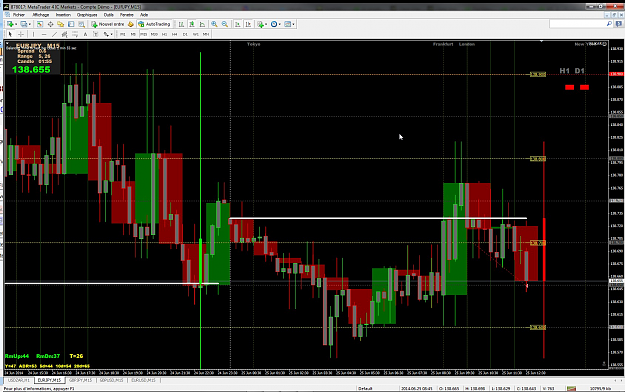Switch timeframe to M1

coord(122,34)
